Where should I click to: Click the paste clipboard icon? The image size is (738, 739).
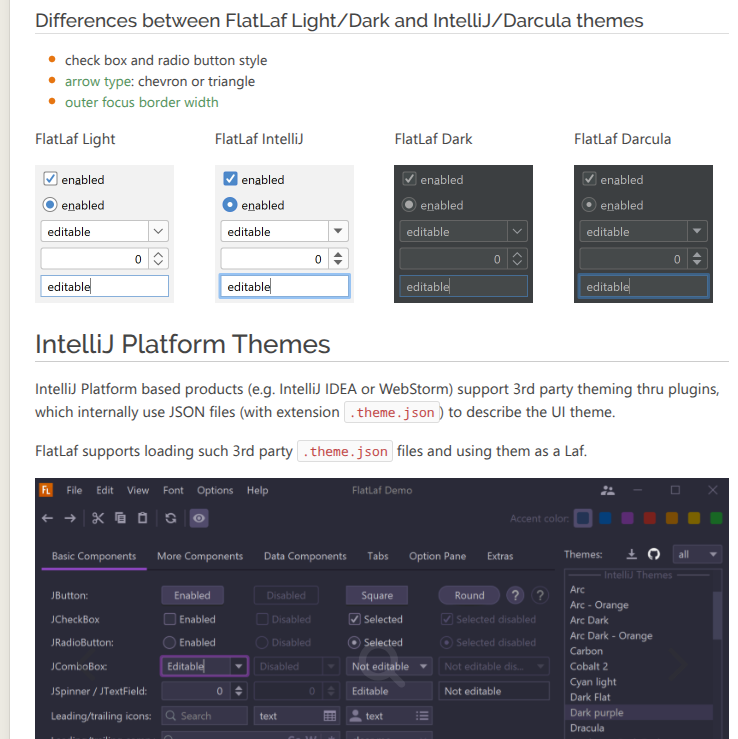tap(142, 518)
